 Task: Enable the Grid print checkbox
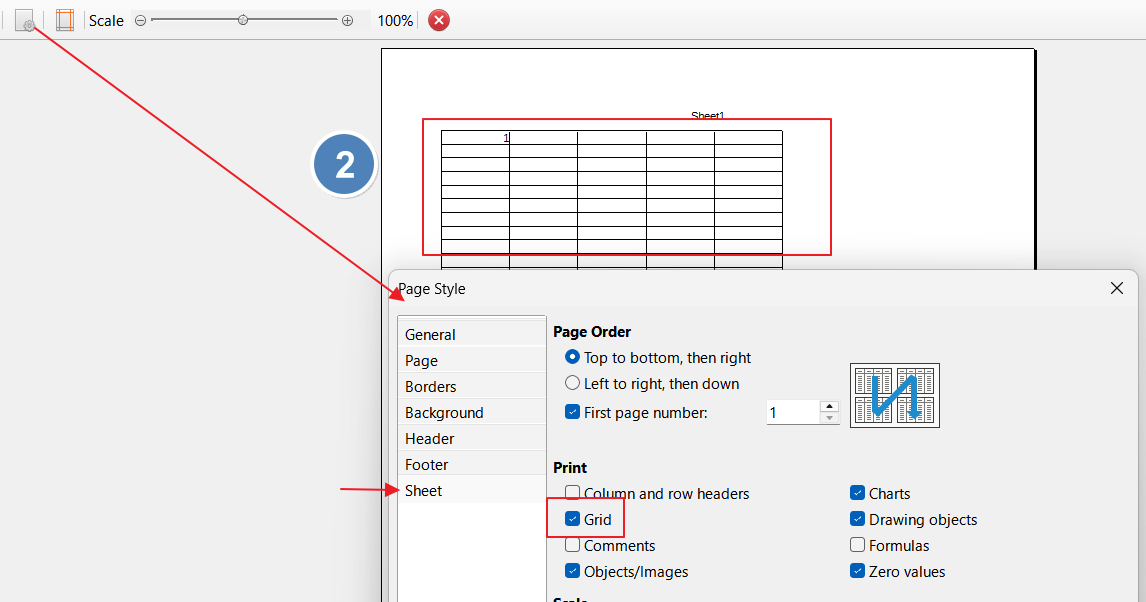coord(573,519)
